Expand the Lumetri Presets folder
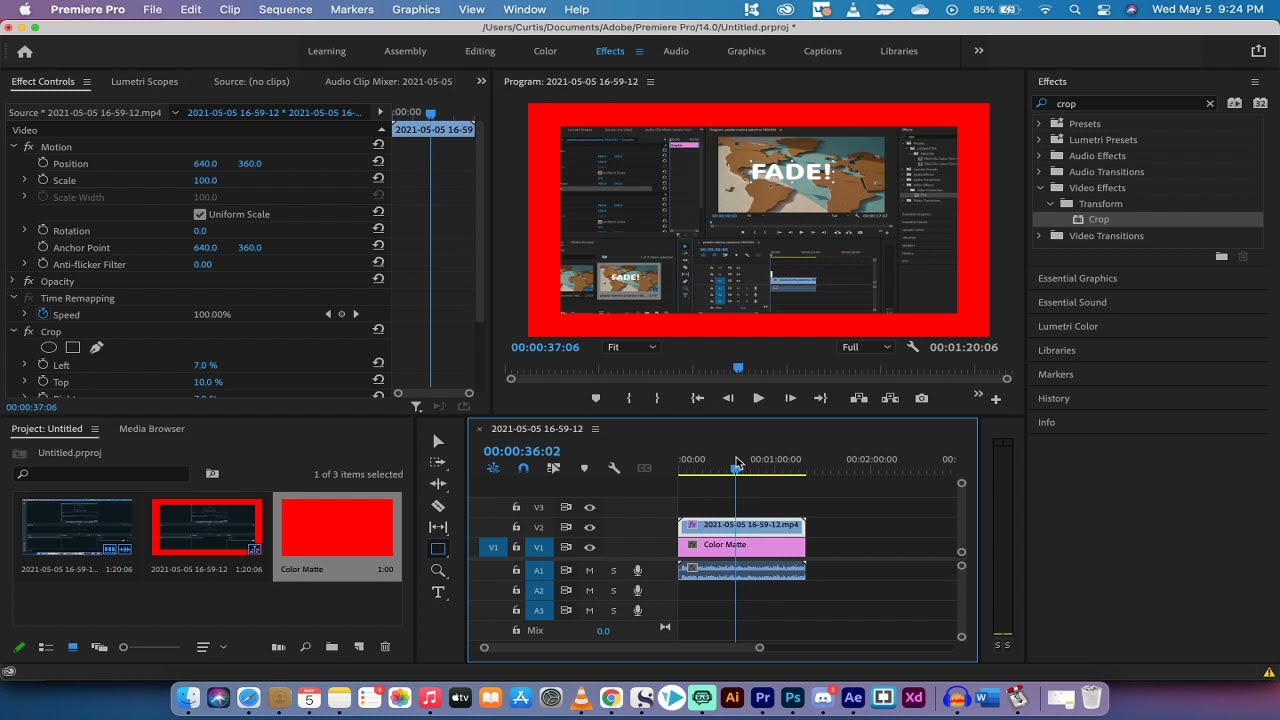The image size is (1280, 720). tap(1038, 140)
